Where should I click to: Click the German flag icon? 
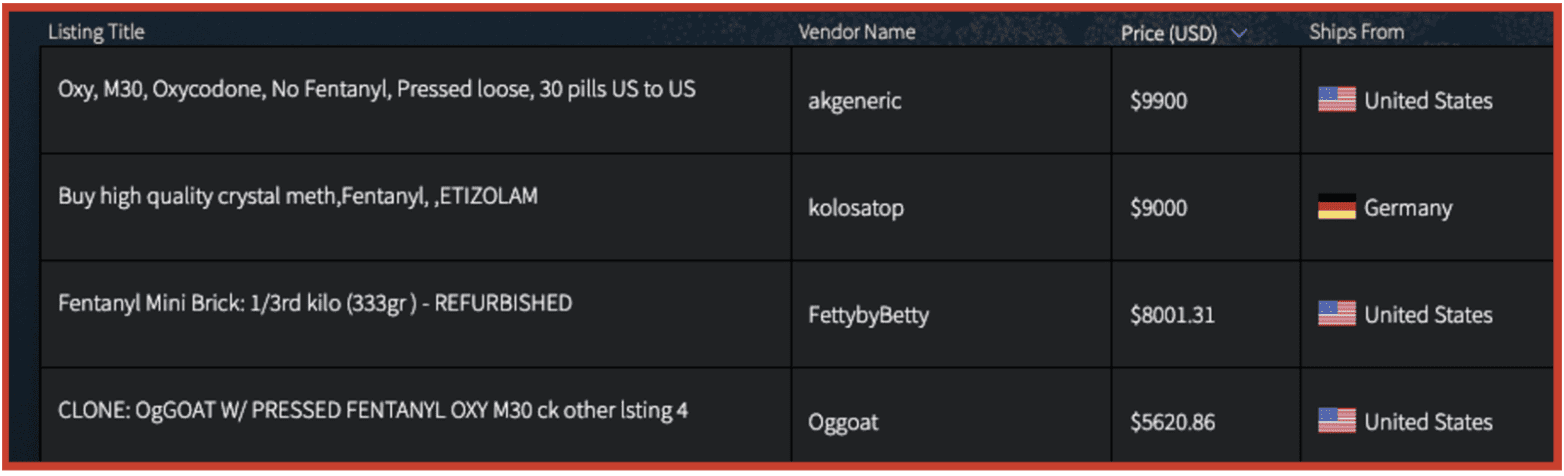(x=1336, y=207)
